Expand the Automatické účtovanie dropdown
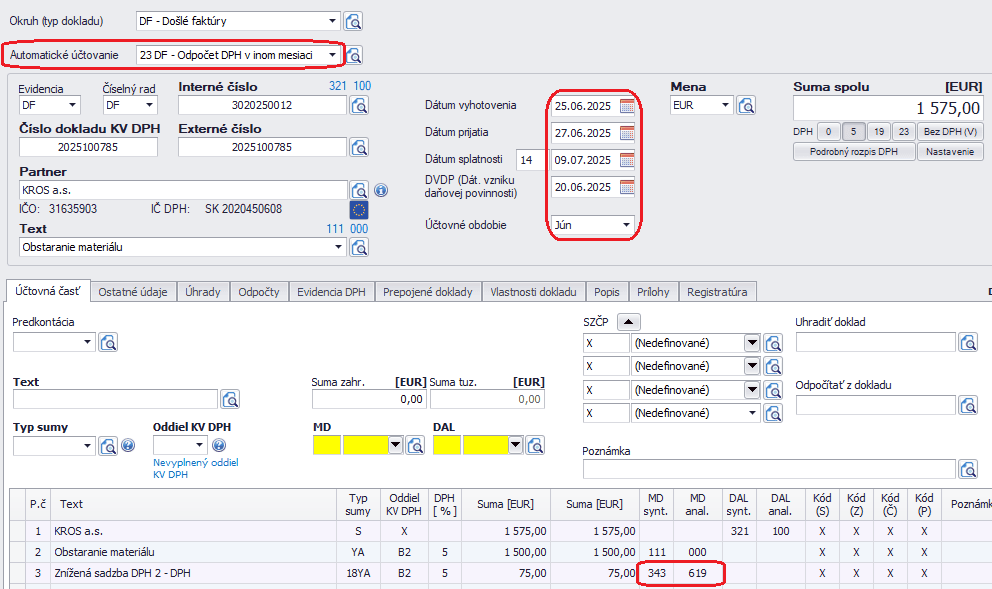992x589 pixels. (x=333, y=54)
